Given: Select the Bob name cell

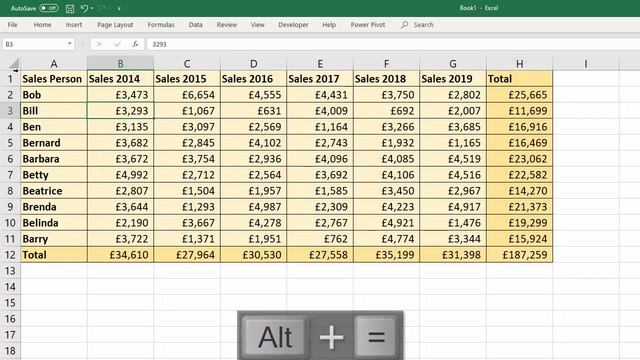Looking at the screenshot, I should point(53,95).
